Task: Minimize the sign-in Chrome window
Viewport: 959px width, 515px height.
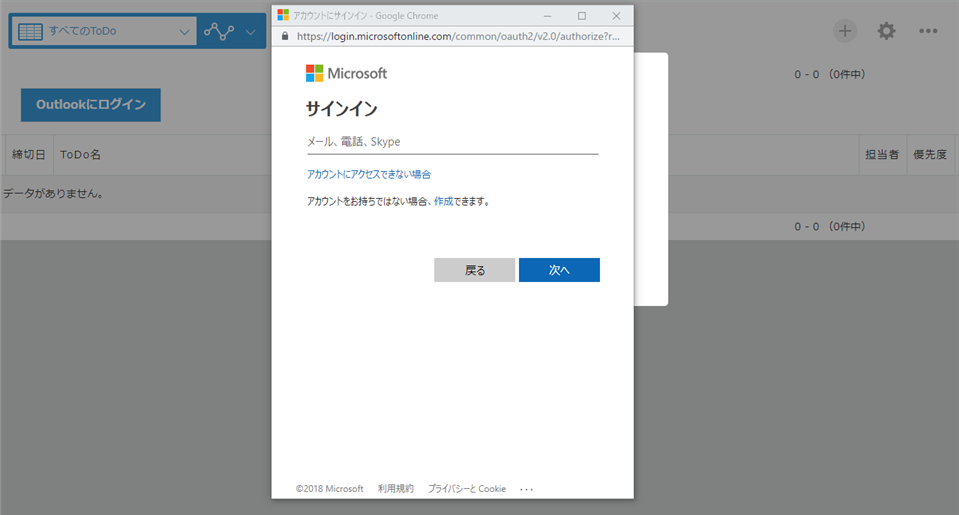Action: click(547, 16)
